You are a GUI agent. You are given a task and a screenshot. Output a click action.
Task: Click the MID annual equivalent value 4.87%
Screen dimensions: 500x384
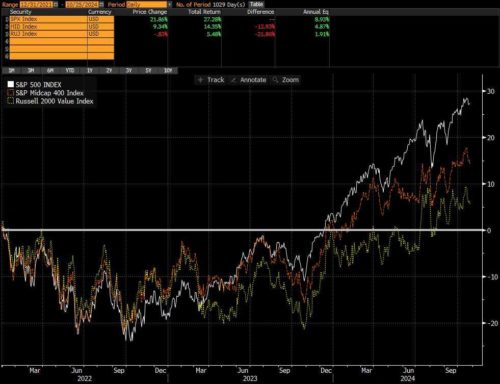322,27
